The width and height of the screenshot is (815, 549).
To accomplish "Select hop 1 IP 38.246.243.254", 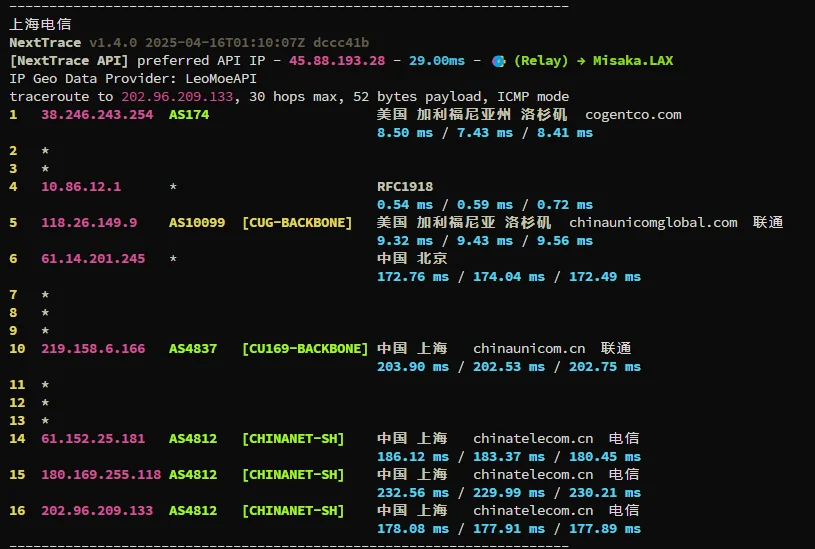I will (x=97, y=115).
